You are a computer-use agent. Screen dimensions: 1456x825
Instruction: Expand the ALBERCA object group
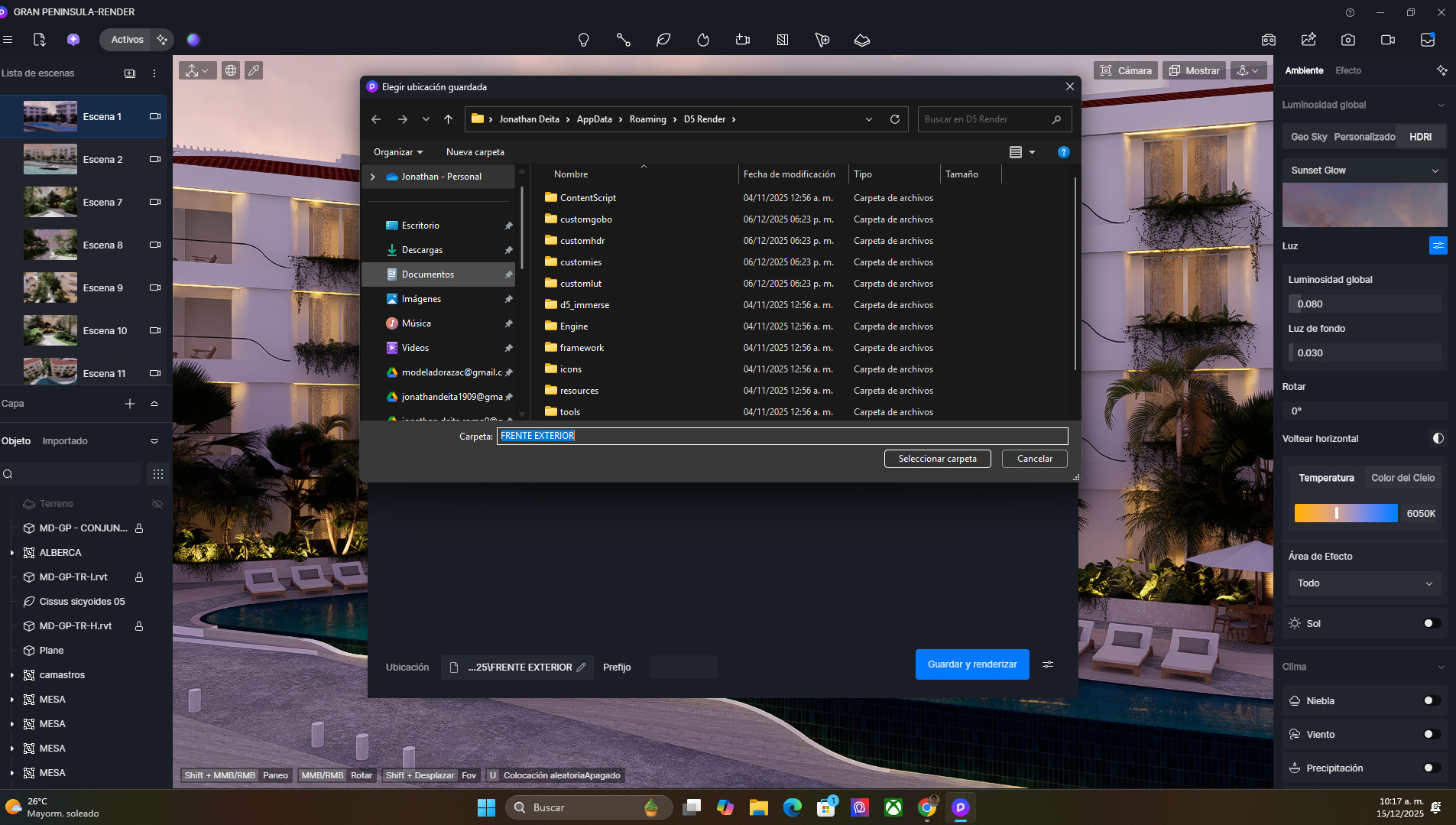point(11,553)
